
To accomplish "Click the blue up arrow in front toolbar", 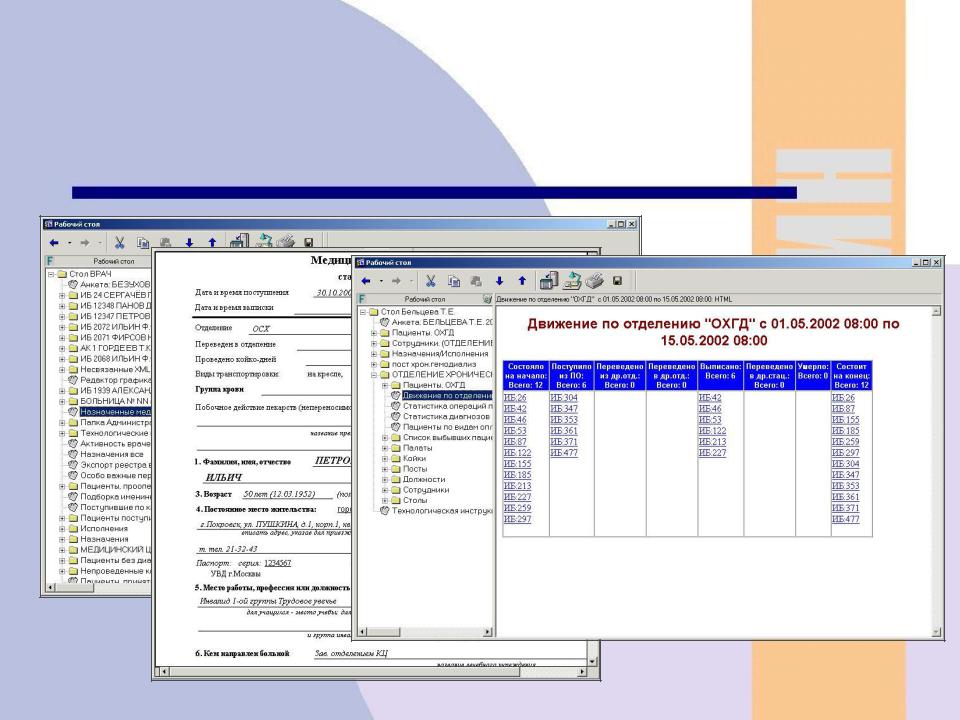I will click(x=521, y=283).
